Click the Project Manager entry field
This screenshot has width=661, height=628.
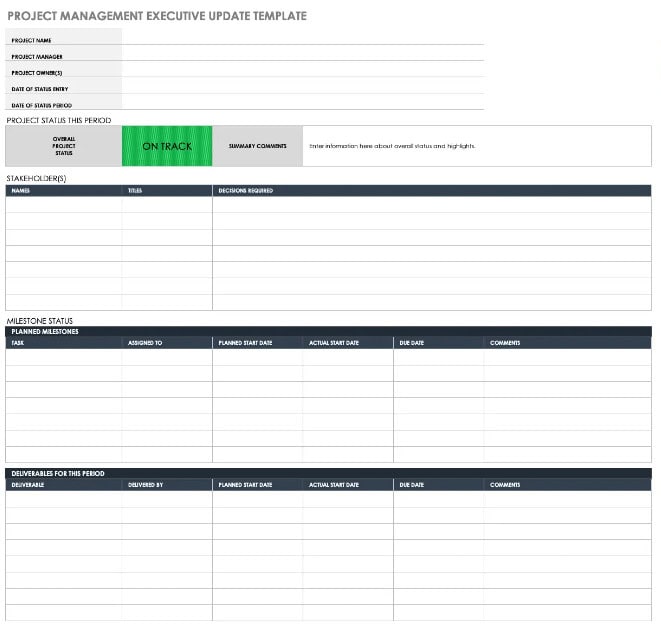coord(303,53)
